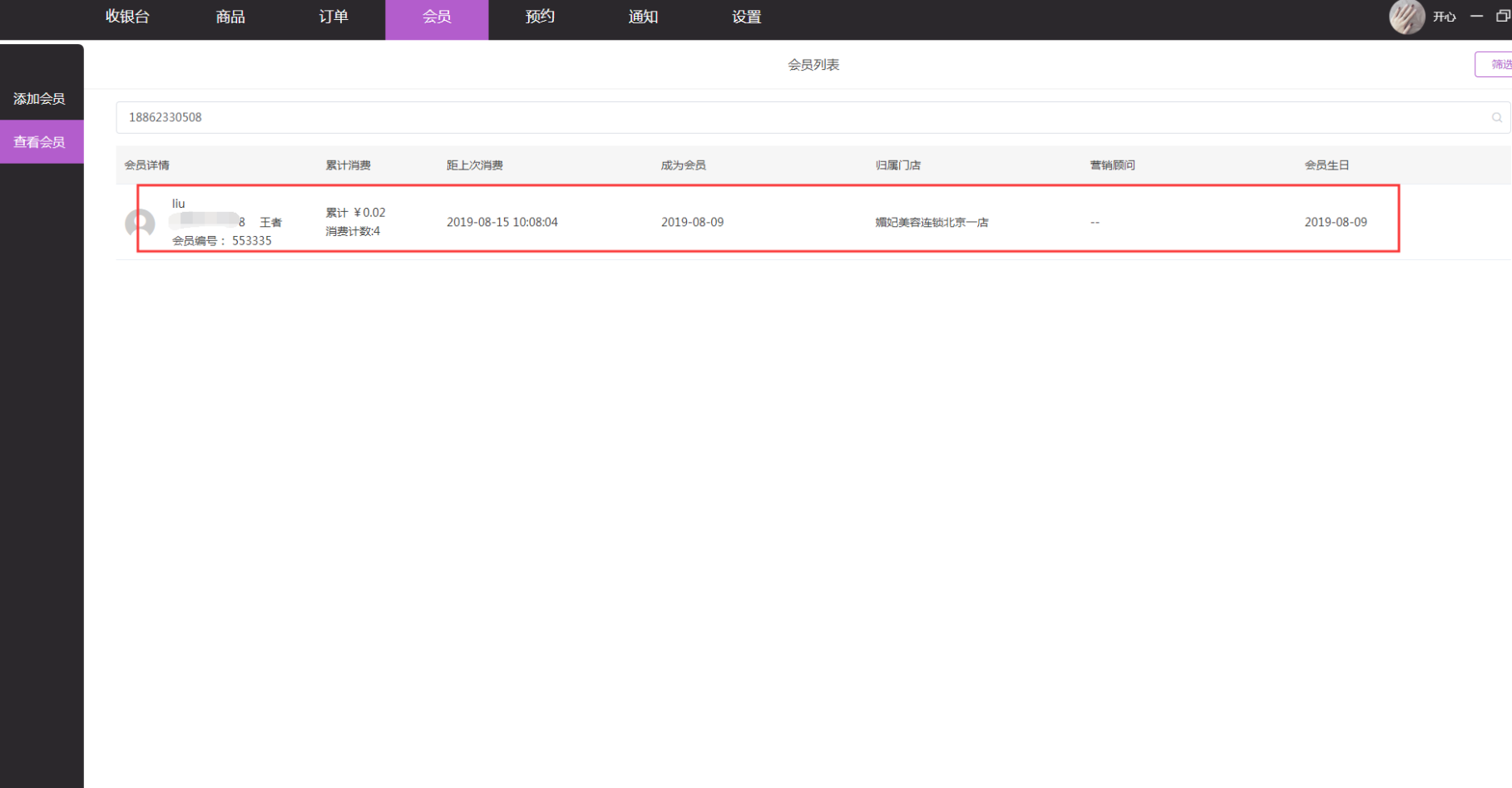This screenshot has width=1512, height=788.
Task: Click the member name liu
Action: click(179, 204)
